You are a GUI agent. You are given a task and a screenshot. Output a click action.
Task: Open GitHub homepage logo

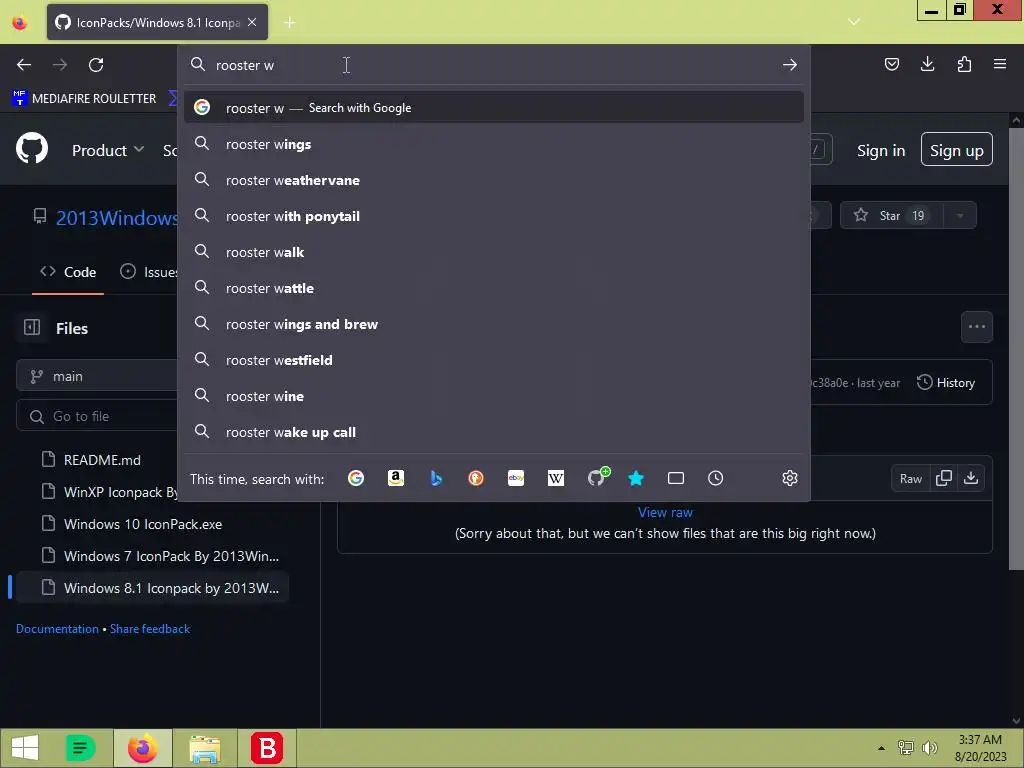[x=32, y=149]
